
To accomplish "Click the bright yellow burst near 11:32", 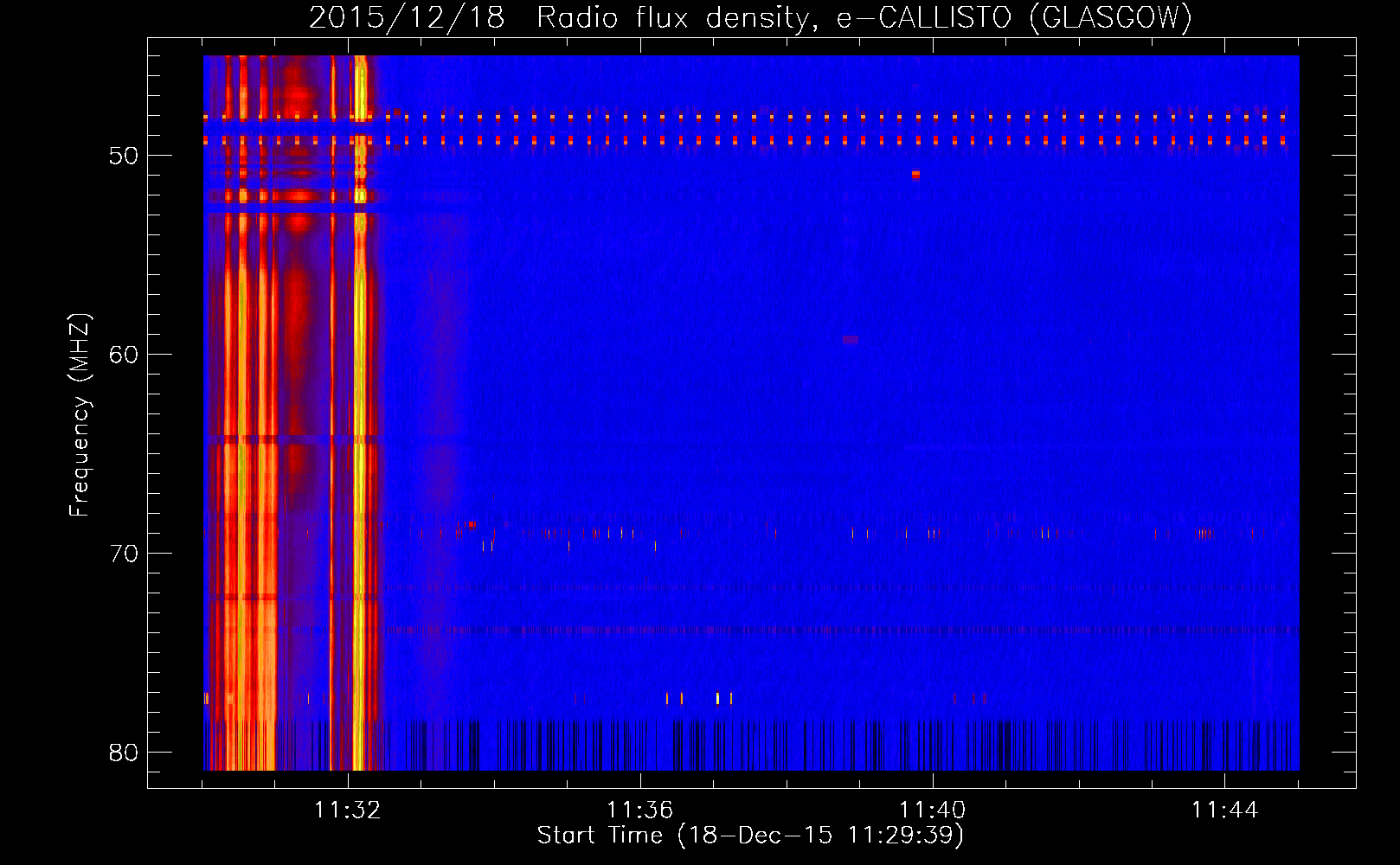I will pos(360,413).
